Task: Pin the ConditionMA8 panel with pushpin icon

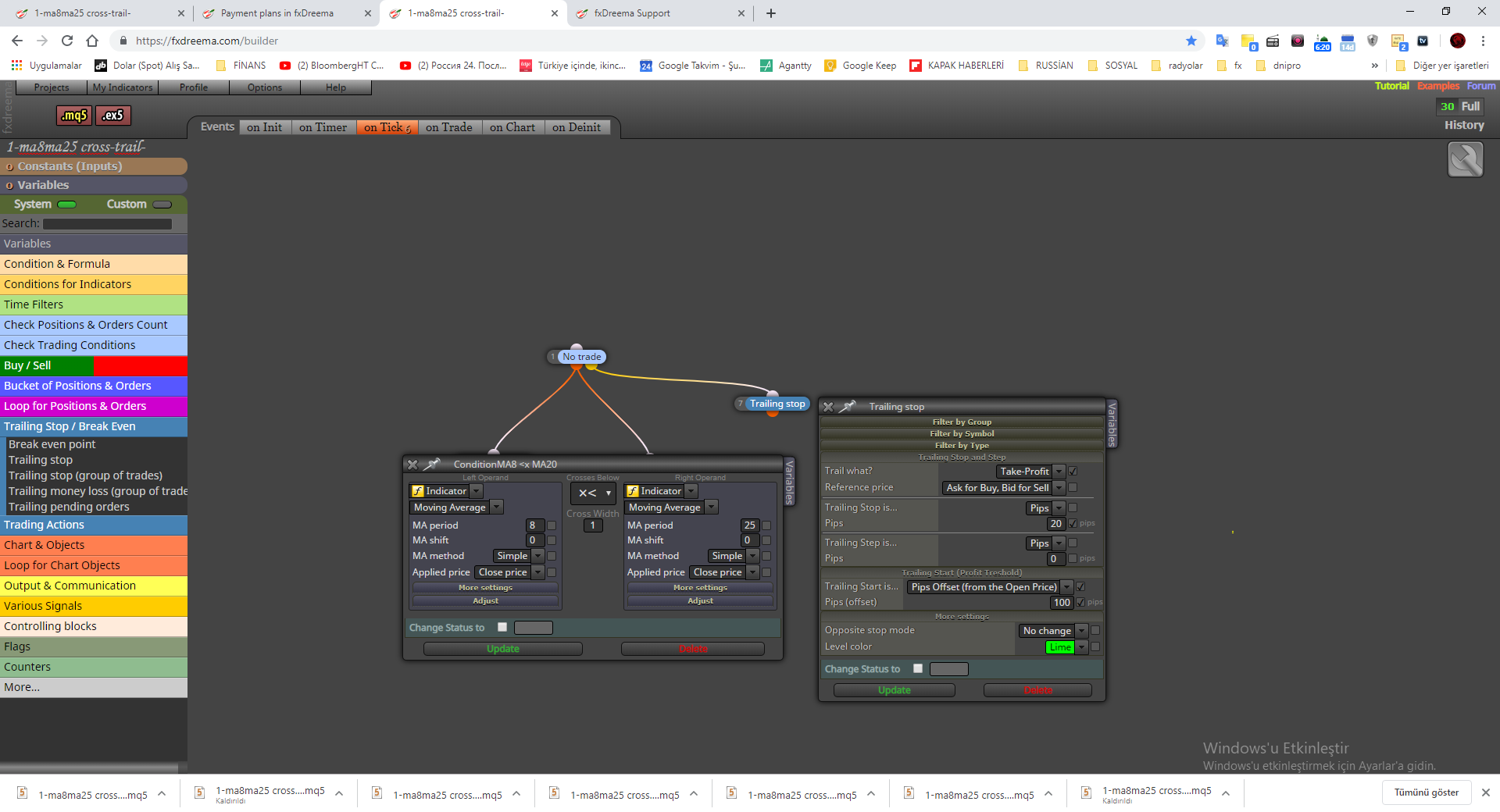Action: tap(431, 465)
